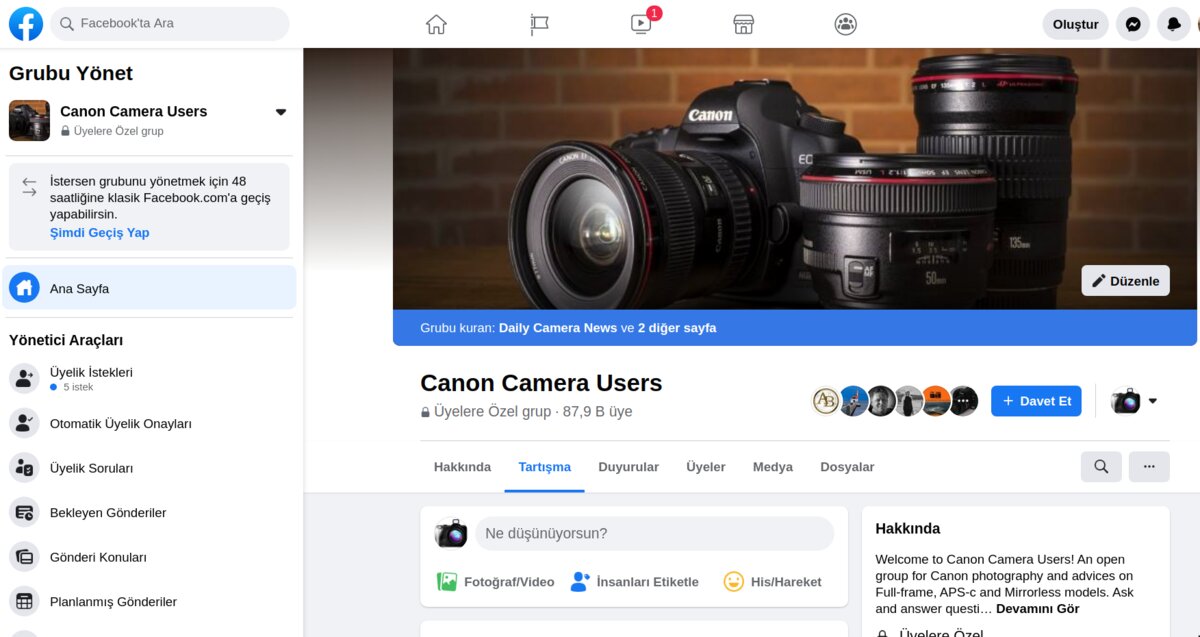
Task: Click the Şimdi Geçiş Yap link
Action: click(100, 232)
